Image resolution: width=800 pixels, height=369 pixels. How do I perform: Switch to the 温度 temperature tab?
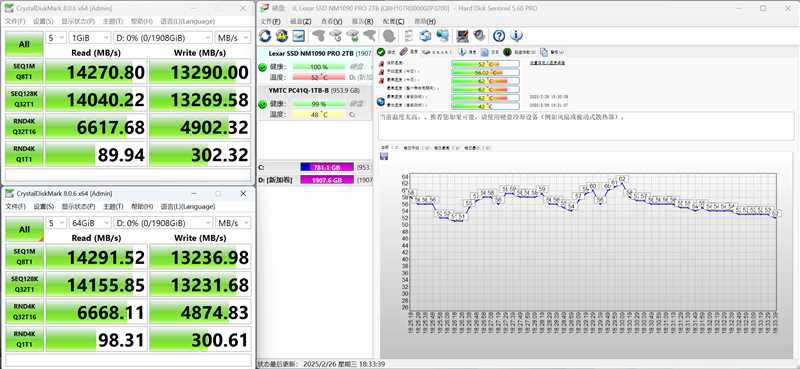pyautogui.click(x=409, y=52)
